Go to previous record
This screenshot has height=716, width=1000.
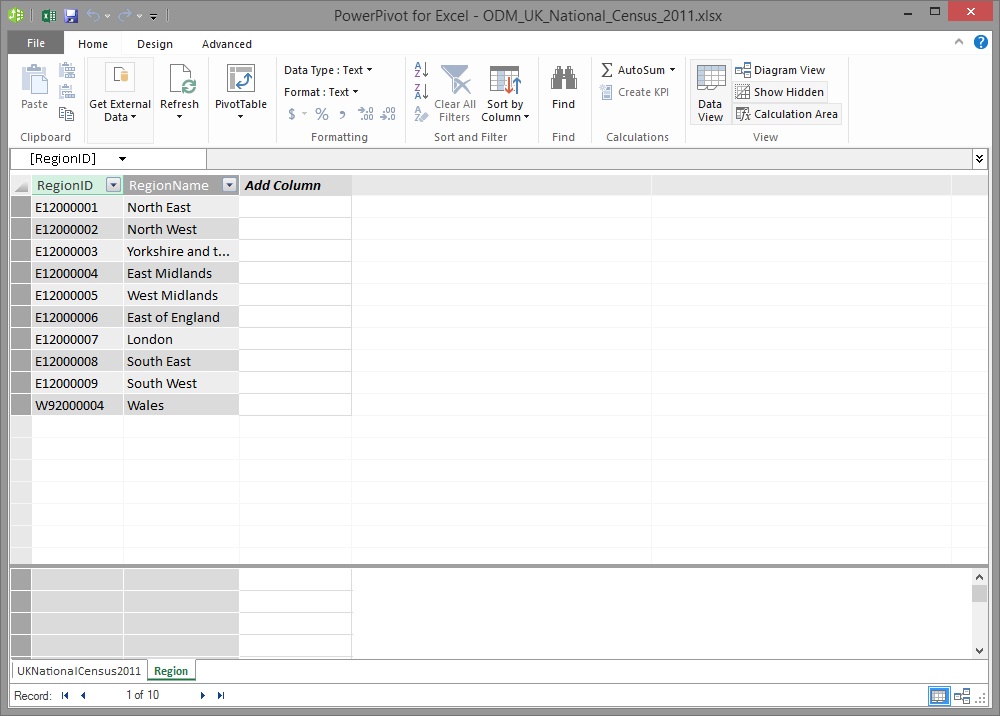[84, 696]
